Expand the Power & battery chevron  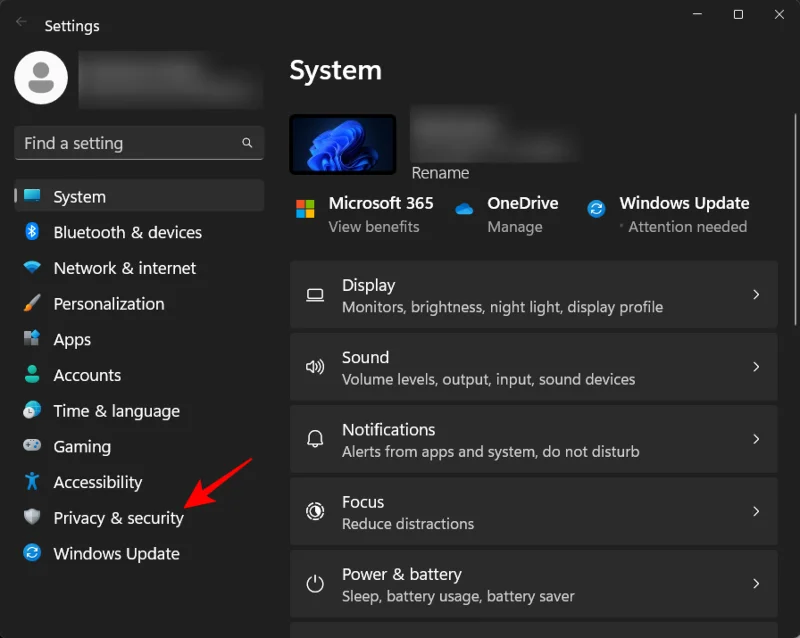click(757, 583)
